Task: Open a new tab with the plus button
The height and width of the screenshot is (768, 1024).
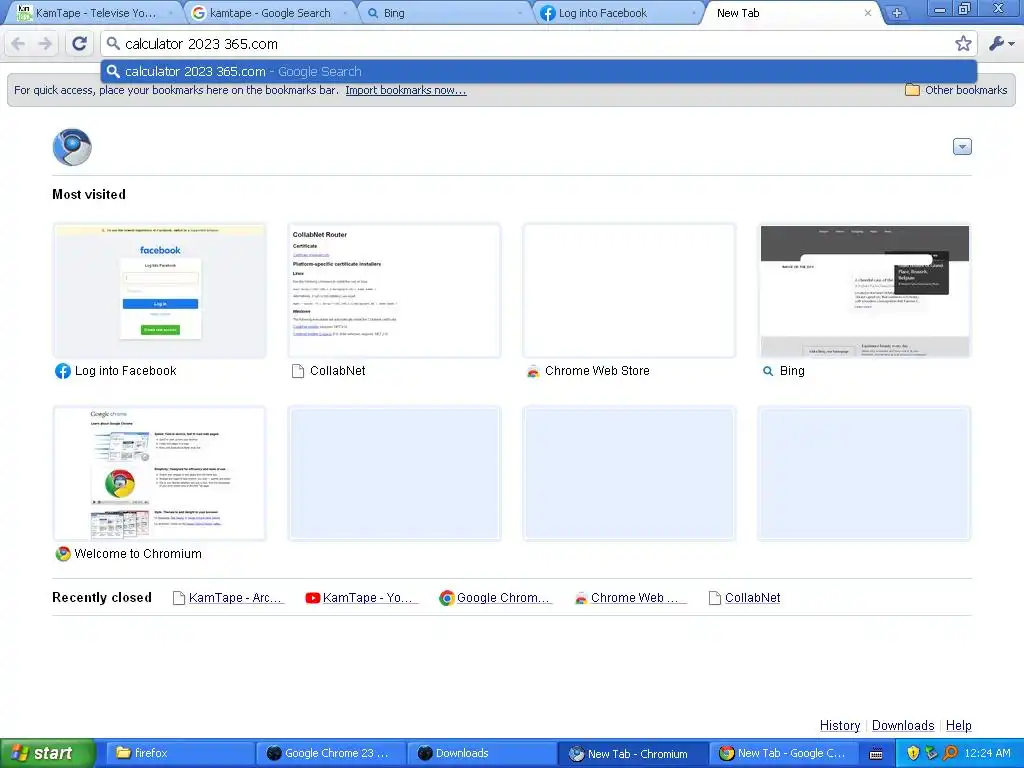Action: click(x=896, y=13)
